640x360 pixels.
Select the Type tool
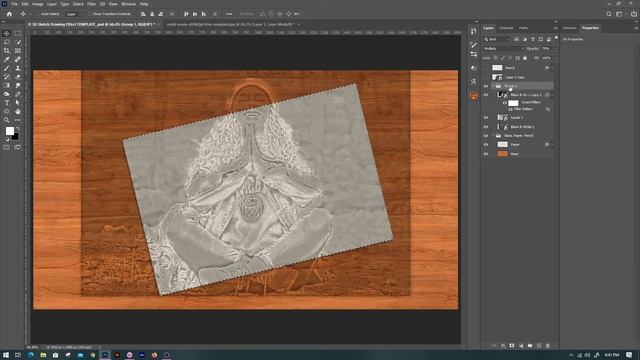(7, 102)
